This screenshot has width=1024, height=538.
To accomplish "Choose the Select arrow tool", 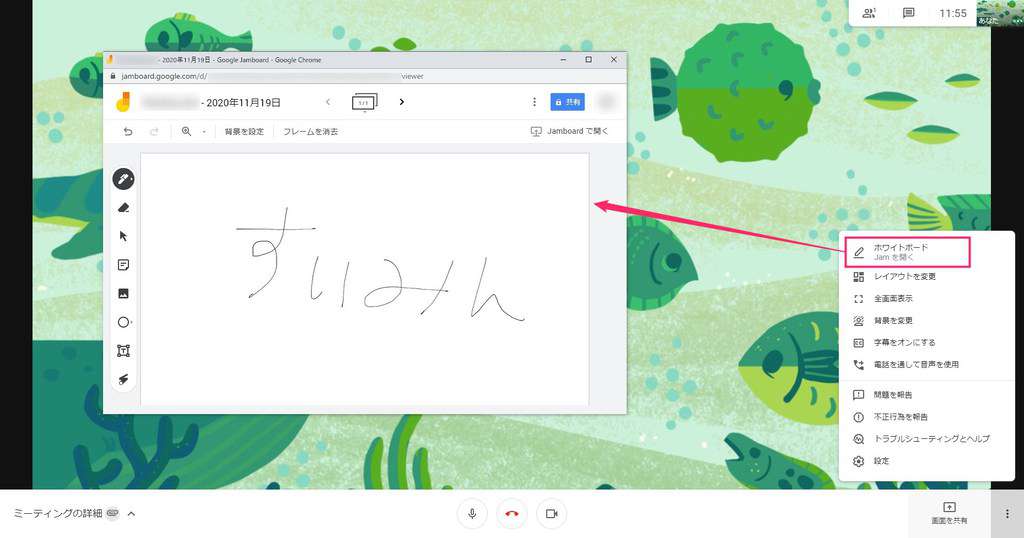I will point(123,236).
